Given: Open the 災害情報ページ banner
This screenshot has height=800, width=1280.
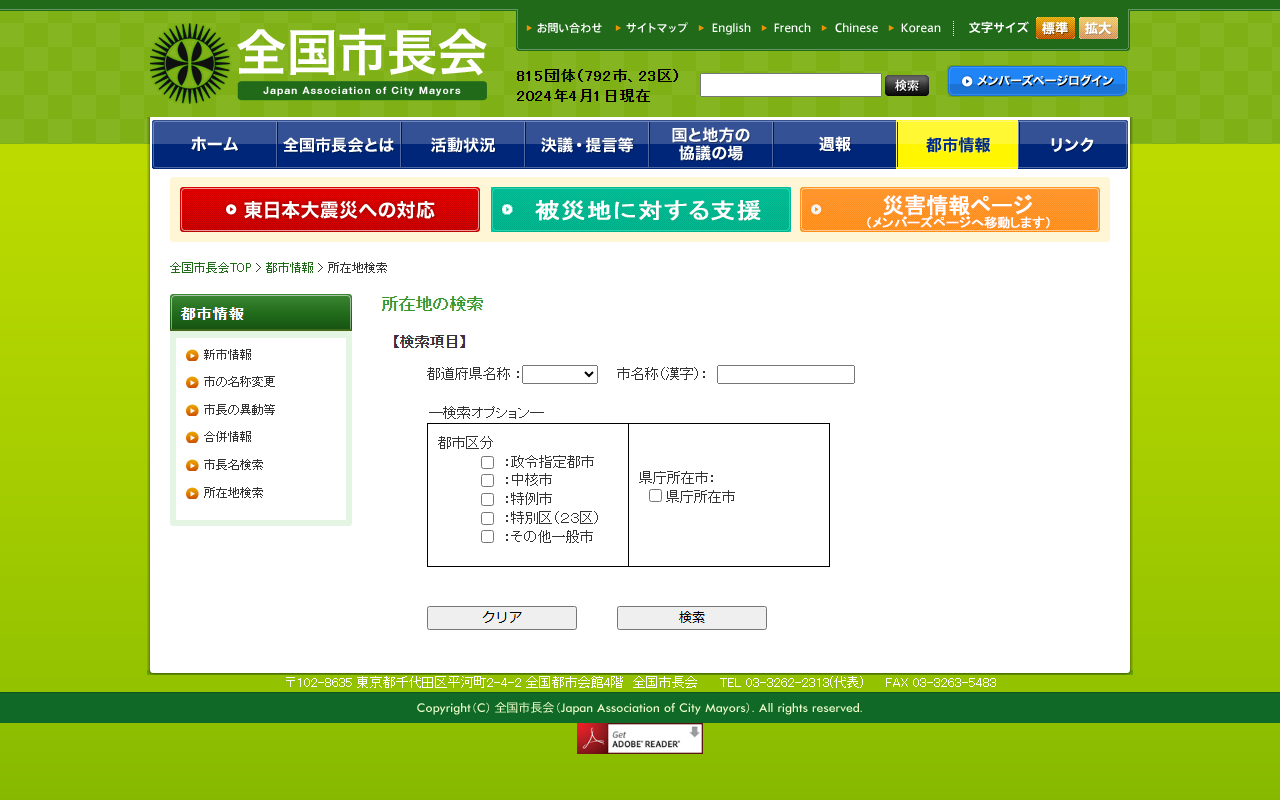Looking at the screenshot, I should coord(950,210).
